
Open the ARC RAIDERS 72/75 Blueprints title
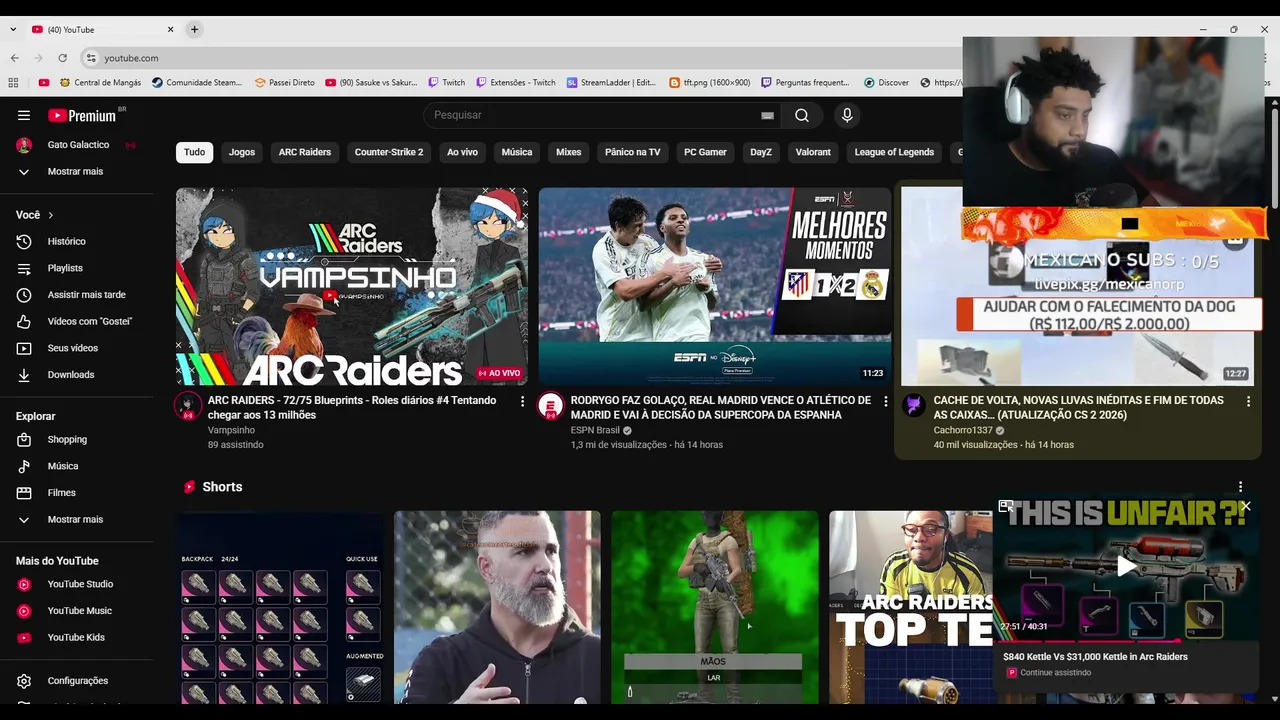[352, 407]
